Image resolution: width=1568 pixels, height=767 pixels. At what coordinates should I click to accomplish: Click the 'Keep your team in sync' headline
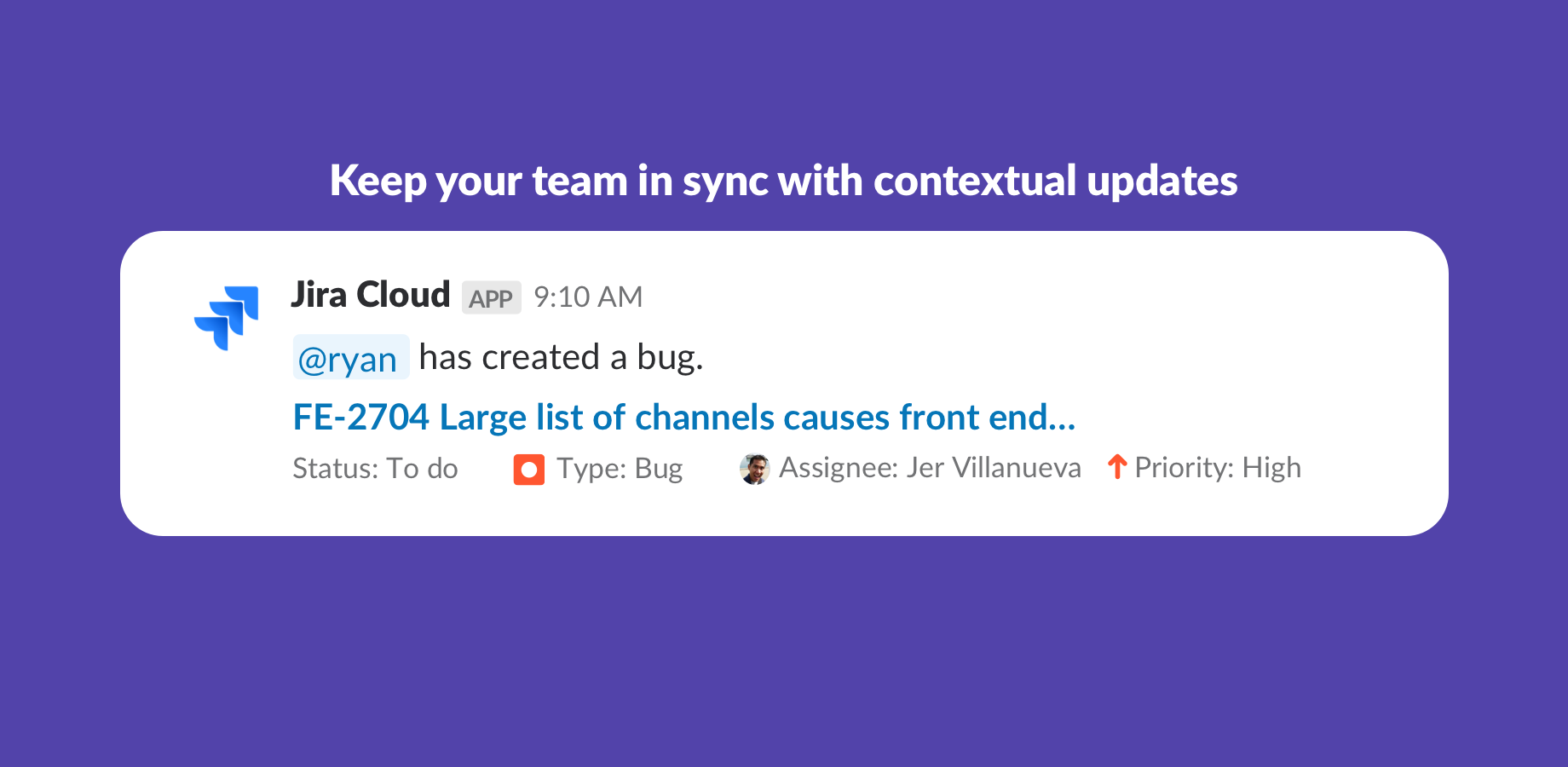tap(783, 181)
